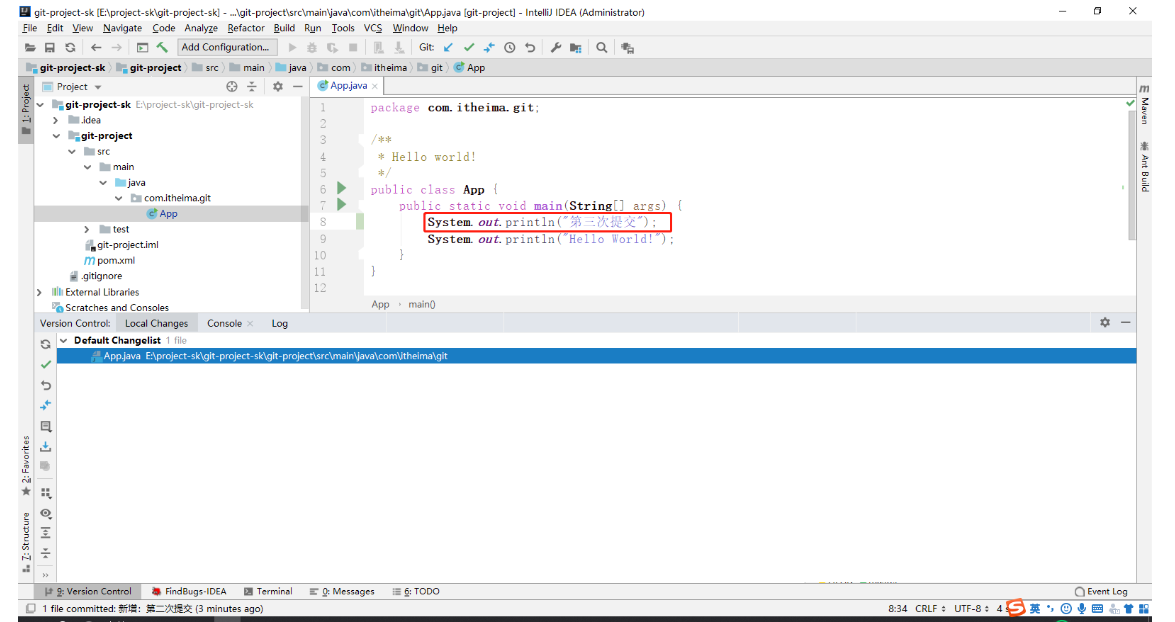Collapse the main folder node
Viewport: 1175px width, 622px height.
(x=88, y=167)
